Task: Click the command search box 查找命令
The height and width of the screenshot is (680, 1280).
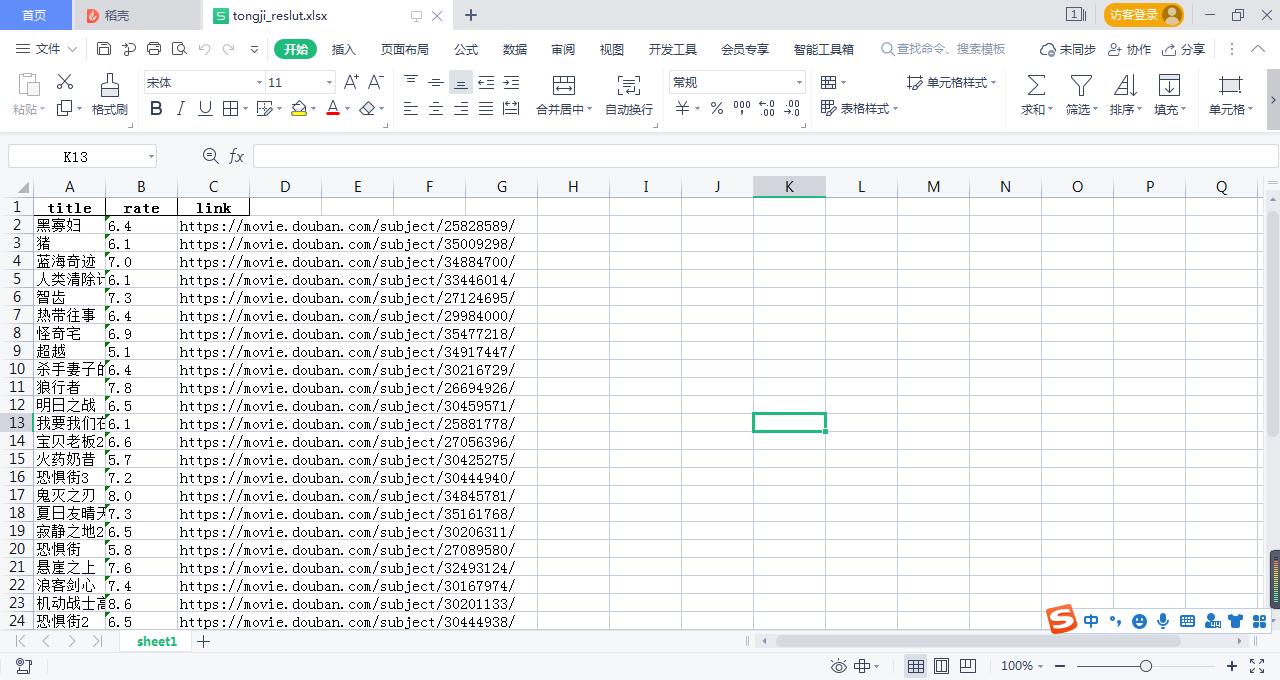Action: point(944,49)
